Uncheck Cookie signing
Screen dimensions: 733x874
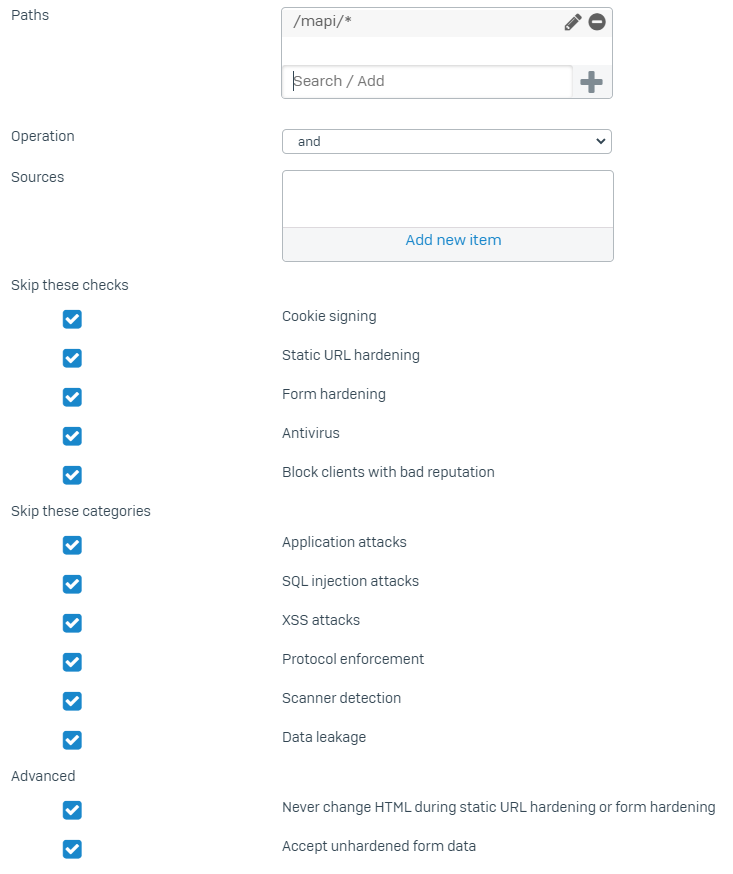72,319
